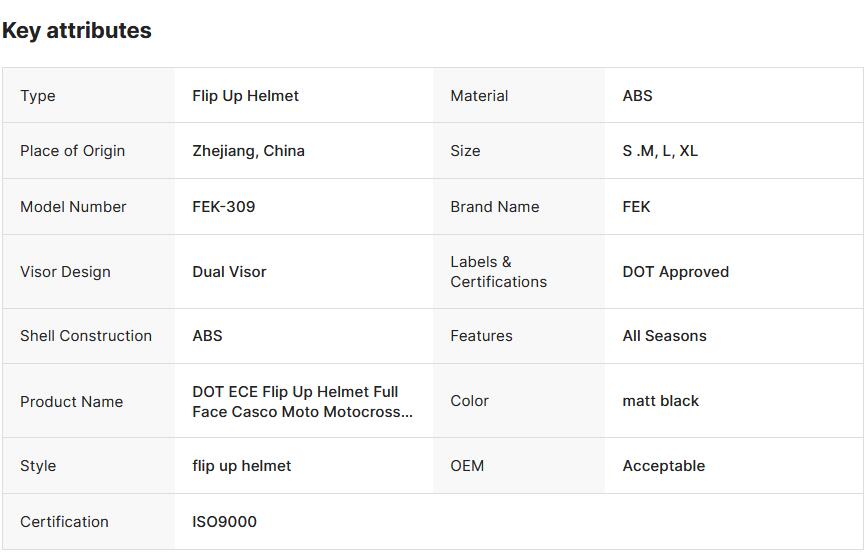Click the All Seasons features value
Viewport: 866px width, 552px height.
click(x=664, y=336)
